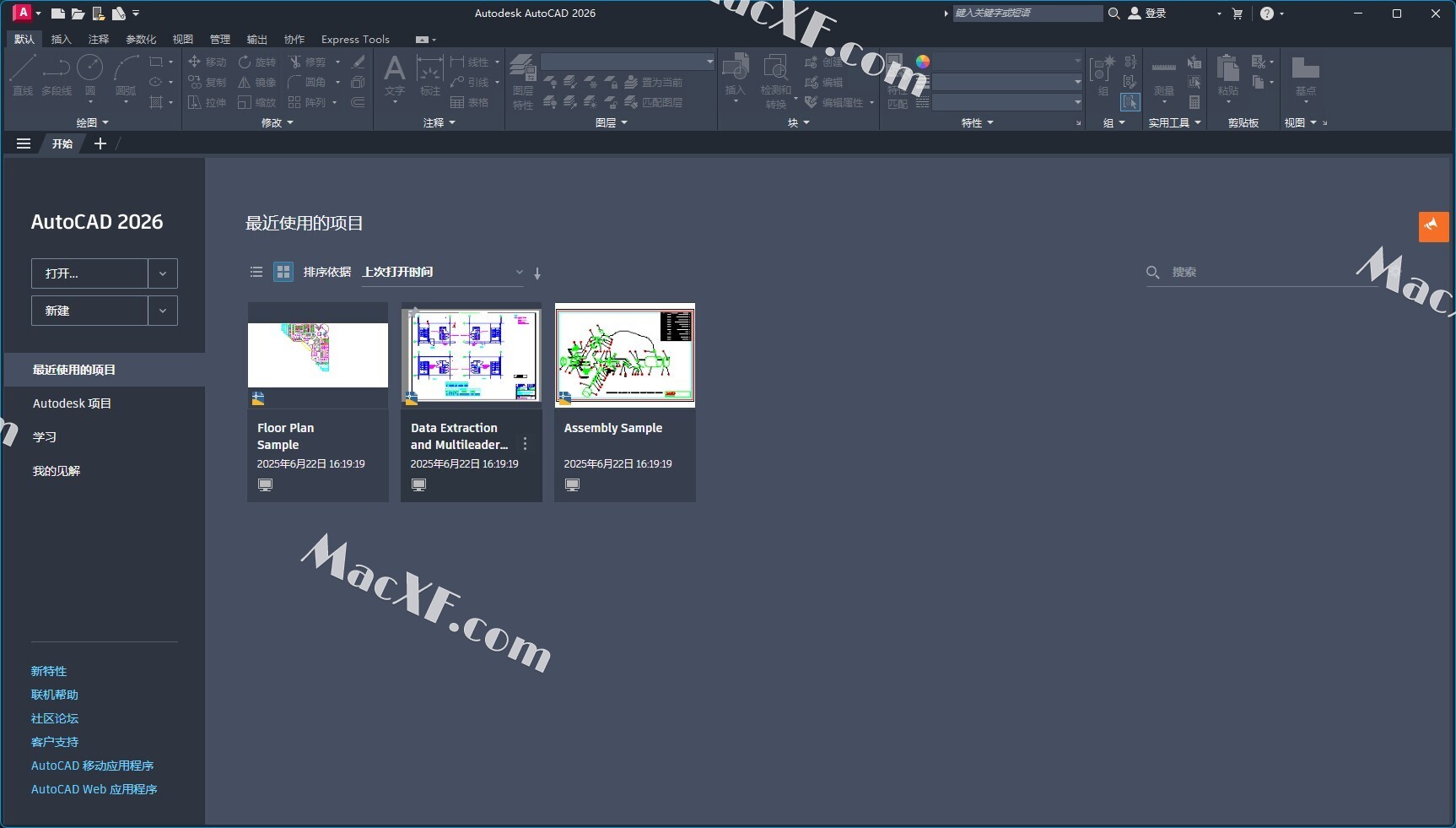
Task: Open Layer Properties (图层特性)
Action: click(523, 81)
